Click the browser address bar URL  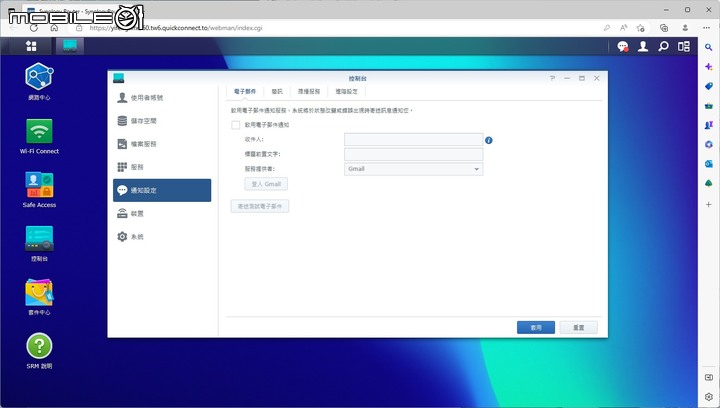click(176, 28)
